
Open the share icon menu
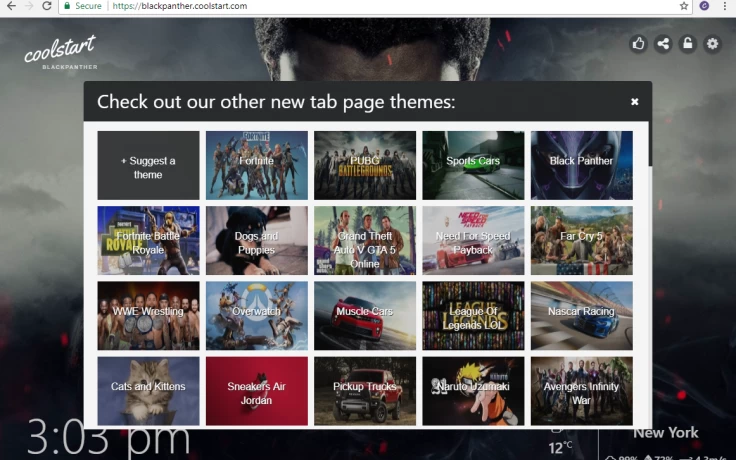pos(663,44)
